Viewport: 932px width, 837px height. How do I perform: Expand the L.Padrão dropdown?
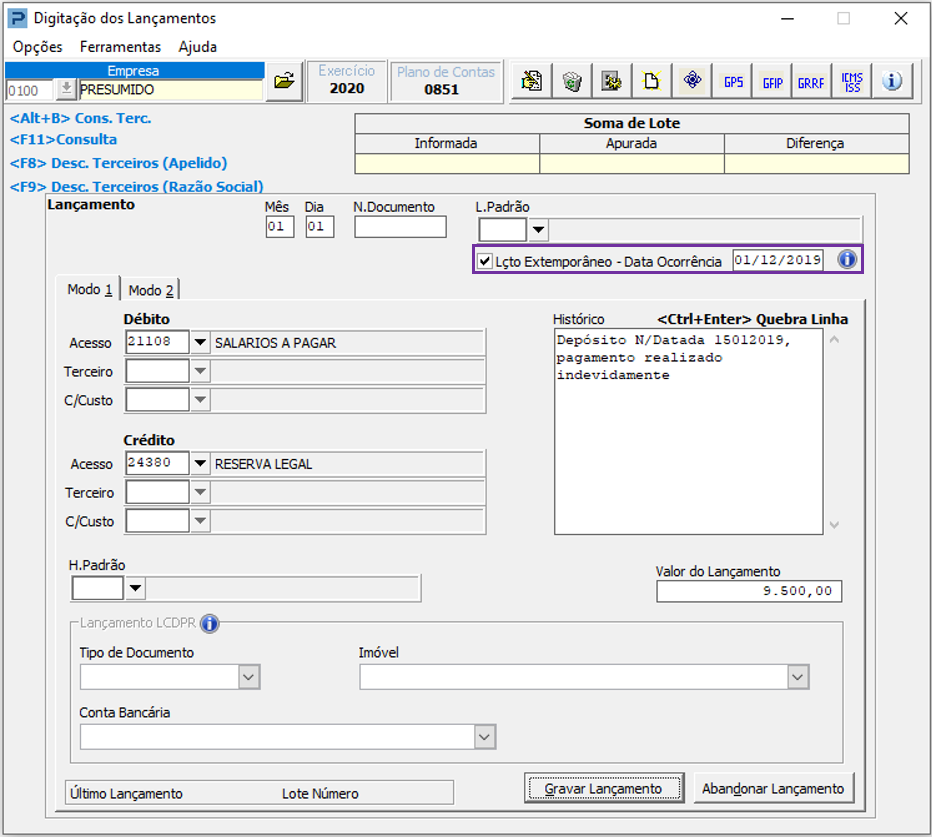pyautogui.click(x=539, y=229)
